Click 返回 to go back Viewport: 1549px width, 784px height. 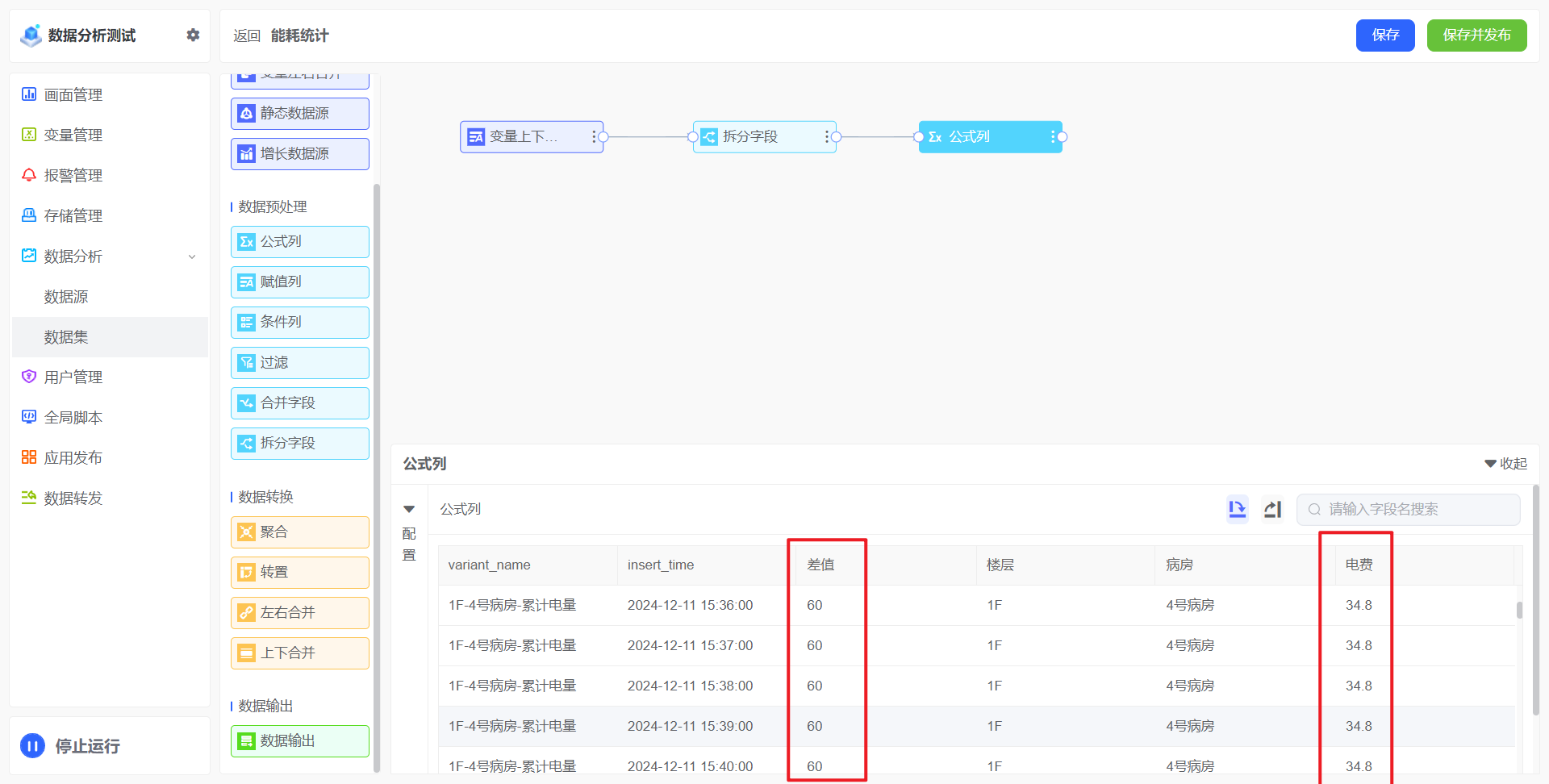246,35
